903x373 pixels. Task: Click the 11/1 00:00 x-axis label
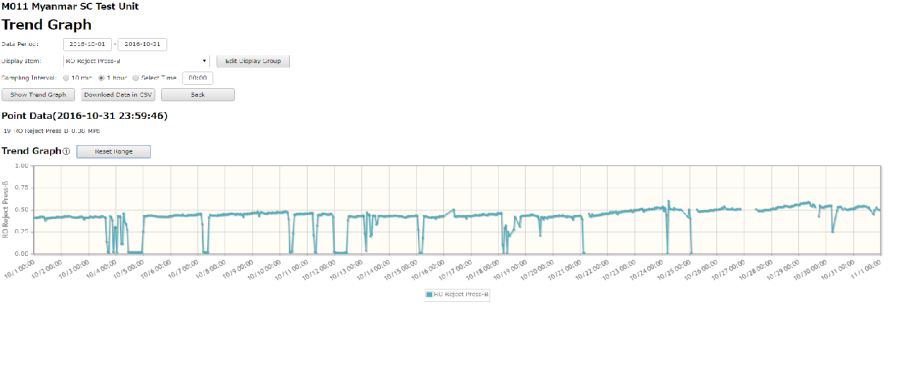[x=867, y=269]
